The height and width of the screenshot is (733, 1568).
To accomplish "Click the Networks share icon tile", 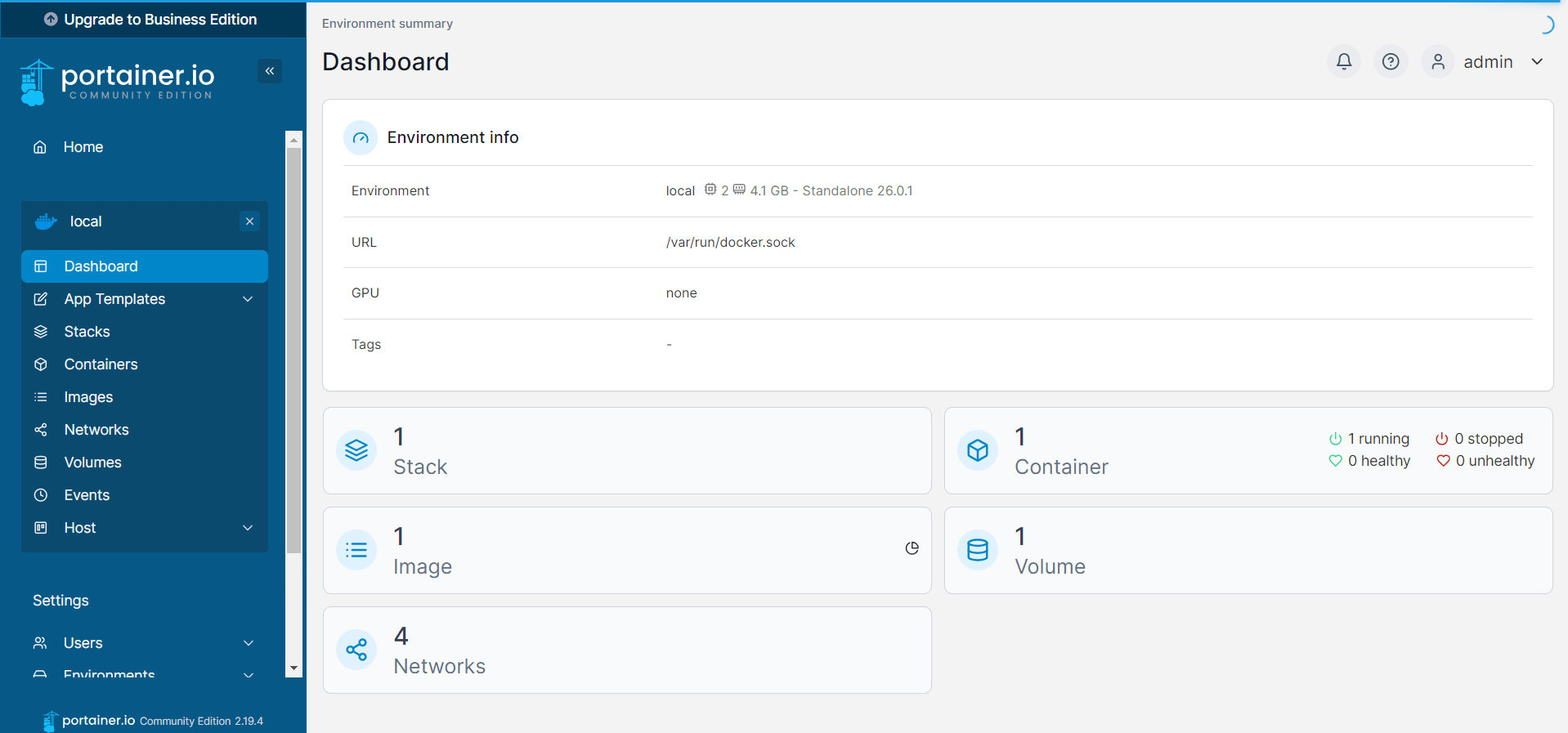I will 356,650.
